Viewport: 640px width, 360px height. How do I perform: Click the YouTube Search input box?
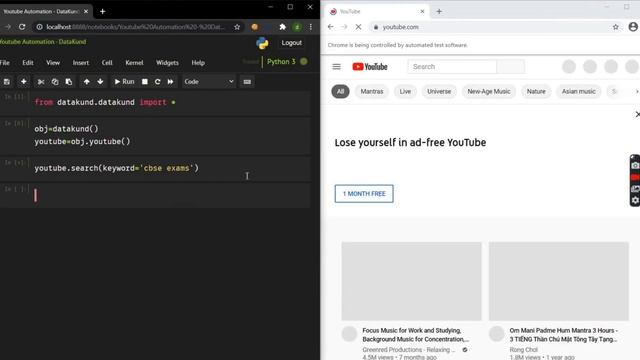click(452, 67)
